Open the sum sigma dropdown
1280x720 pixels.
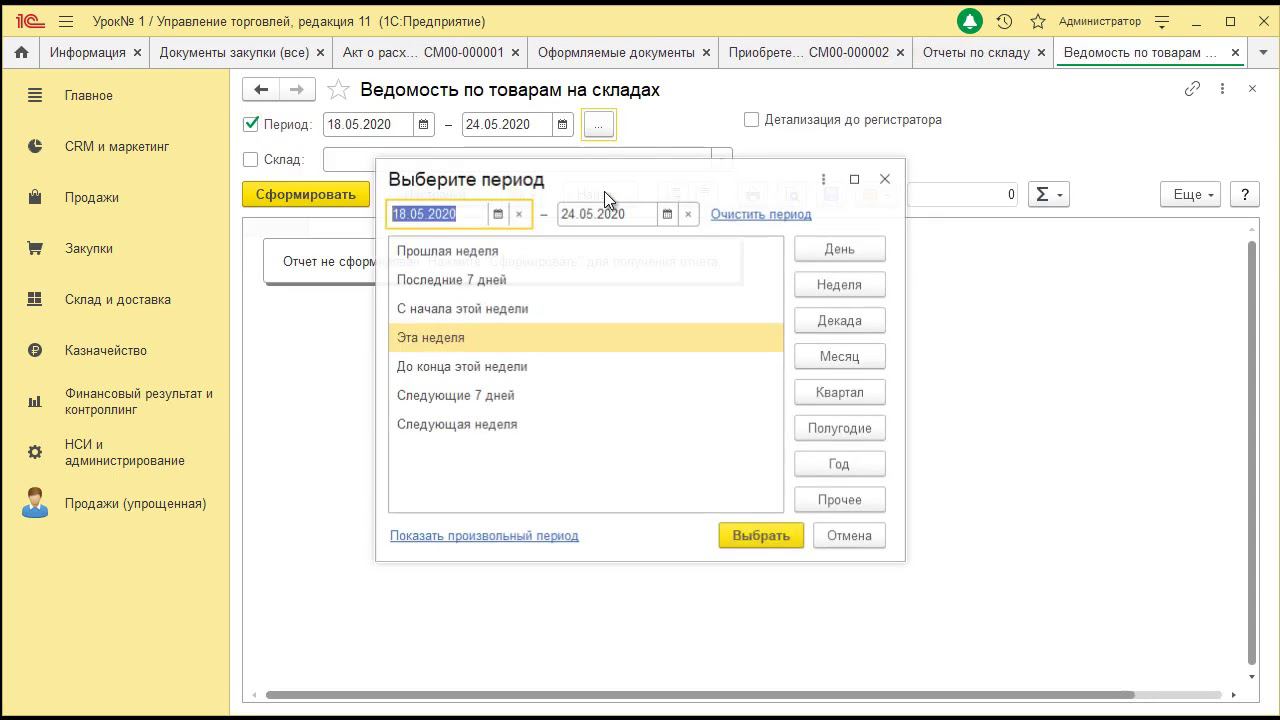click(1048, 194)
